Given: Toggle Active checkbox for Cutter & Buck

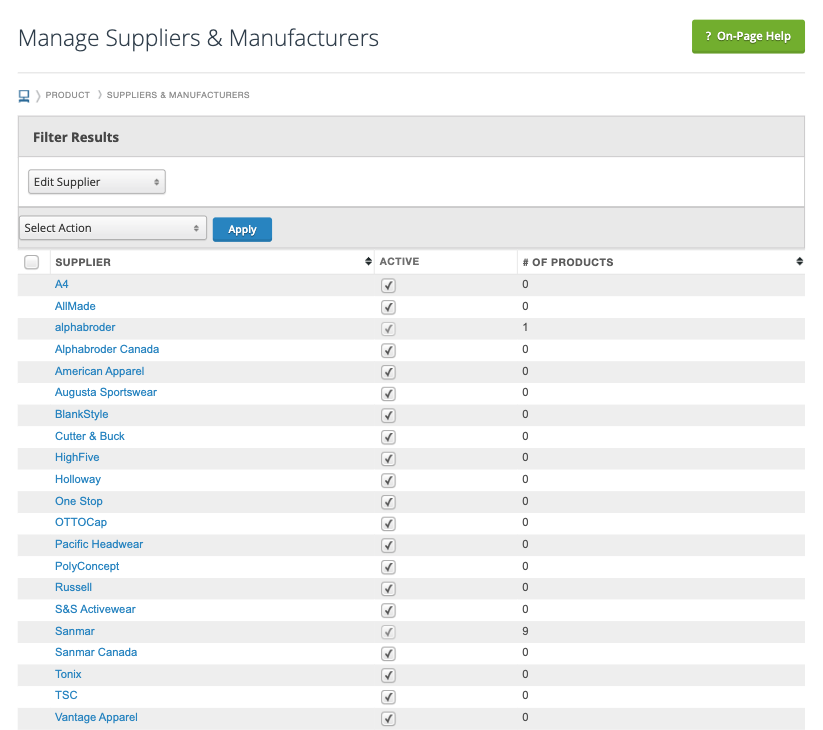Looking at the screenshot, I should coord(388,437).
